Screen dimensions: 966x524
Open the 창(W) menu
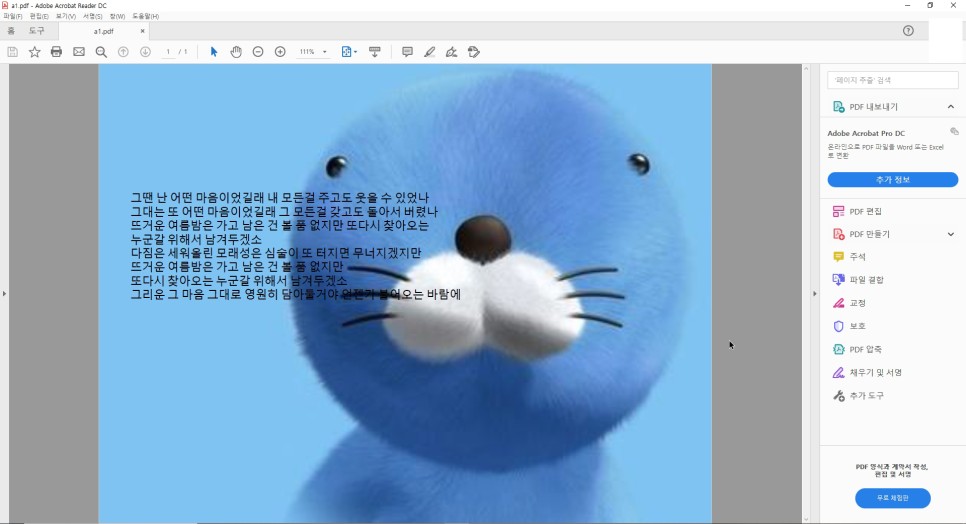tap(117, 16)
